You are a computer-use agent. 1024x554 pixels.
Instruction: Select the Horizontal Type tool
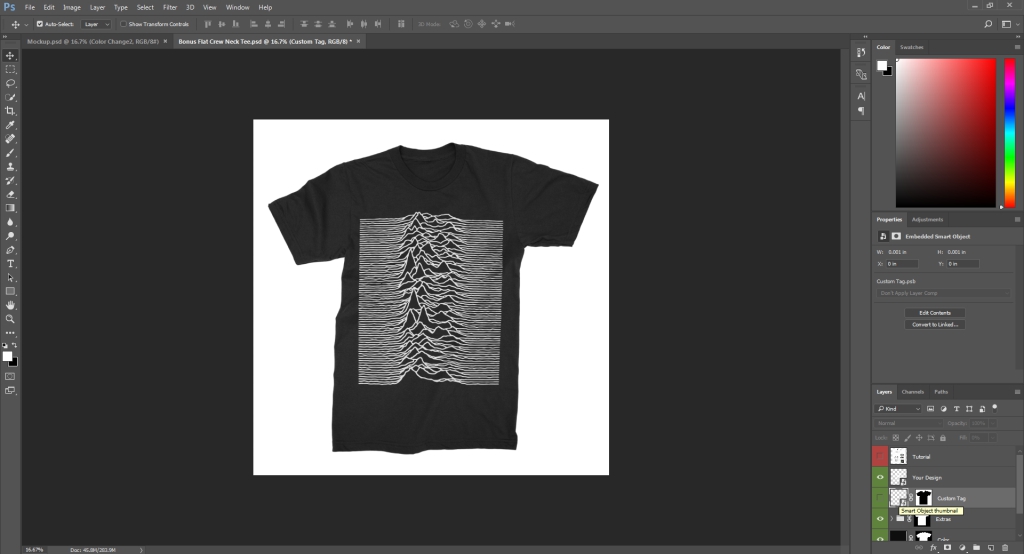[x=10, y=263]
